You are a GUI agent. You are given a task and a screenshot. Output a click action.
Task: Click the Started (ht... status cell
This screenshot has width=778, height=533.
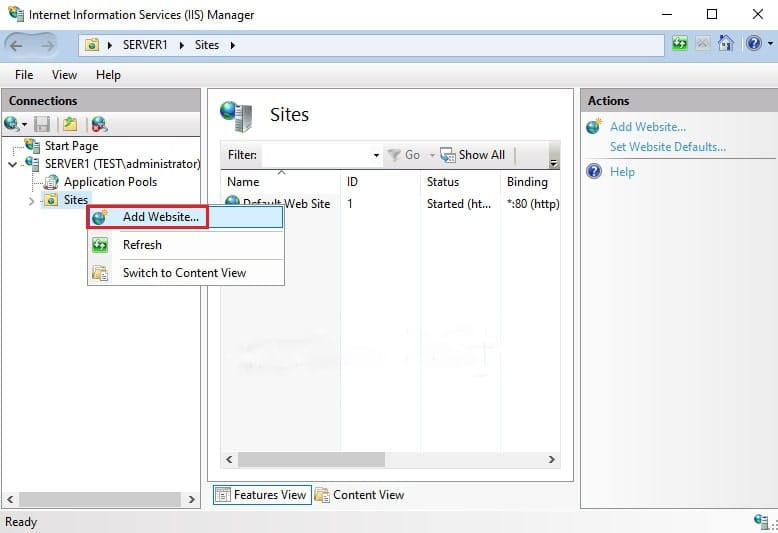[x=459, y=204]
